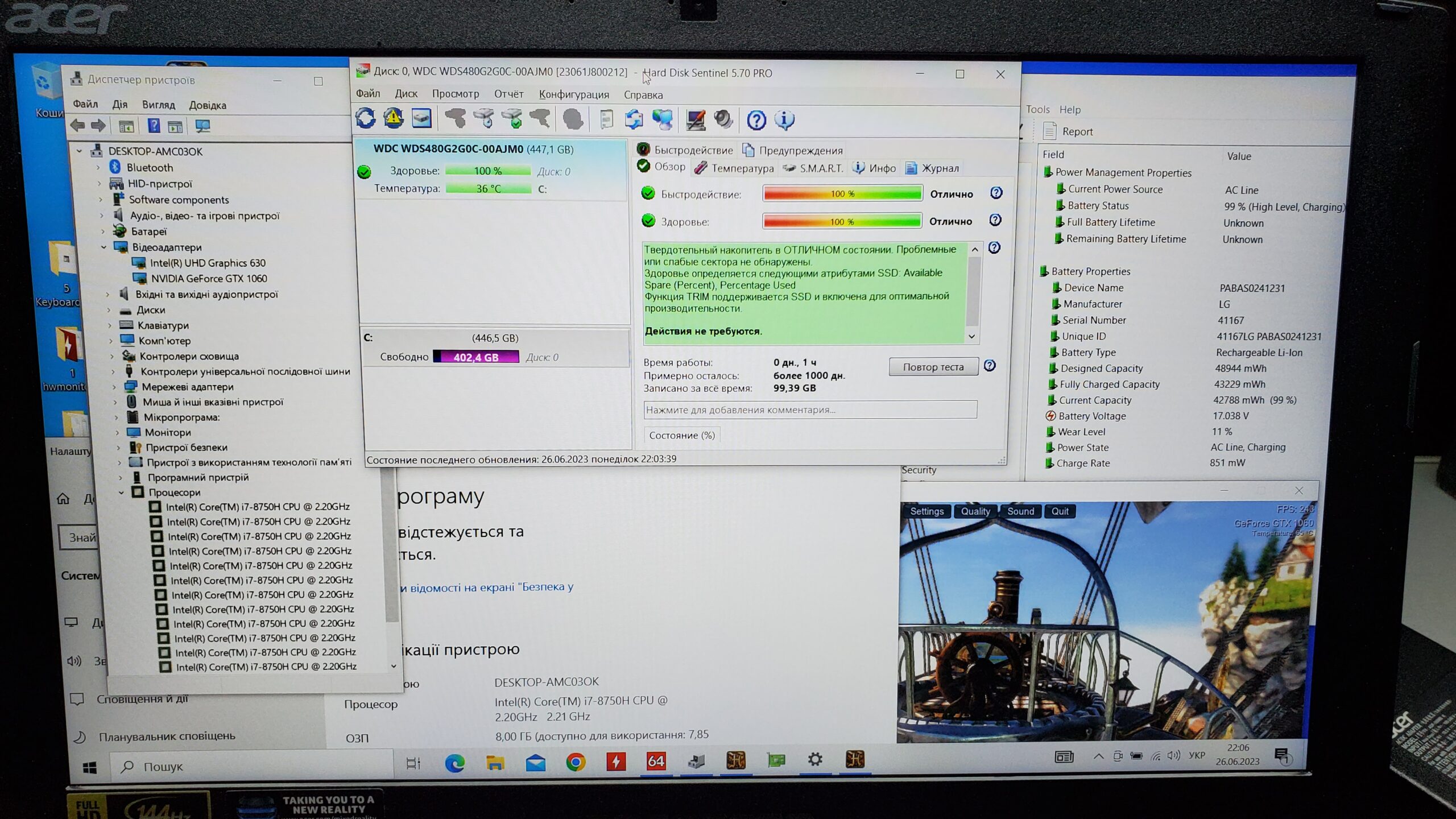This screenshot has height=819, width=1456.
Task: Open Microsoft Edge from the taskbar
Action: (454, 762)
